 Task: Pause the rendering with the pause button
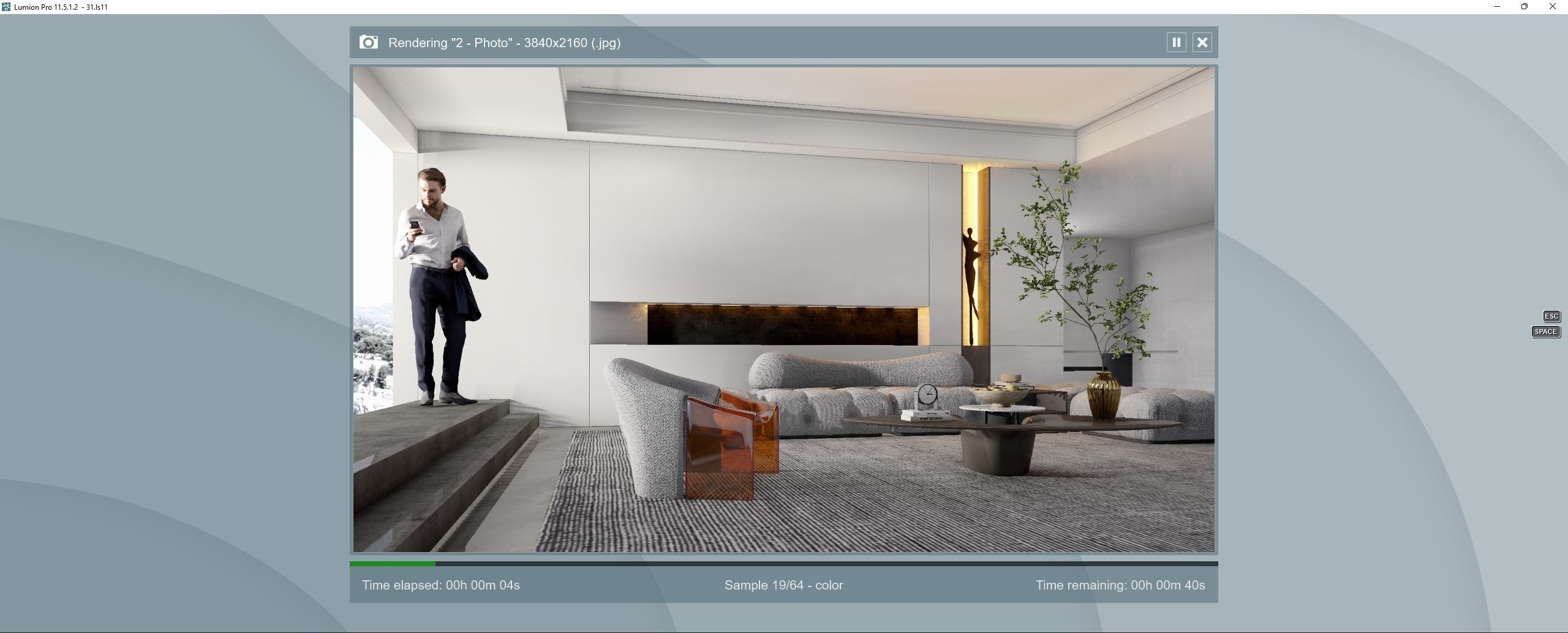[1176, 42]
